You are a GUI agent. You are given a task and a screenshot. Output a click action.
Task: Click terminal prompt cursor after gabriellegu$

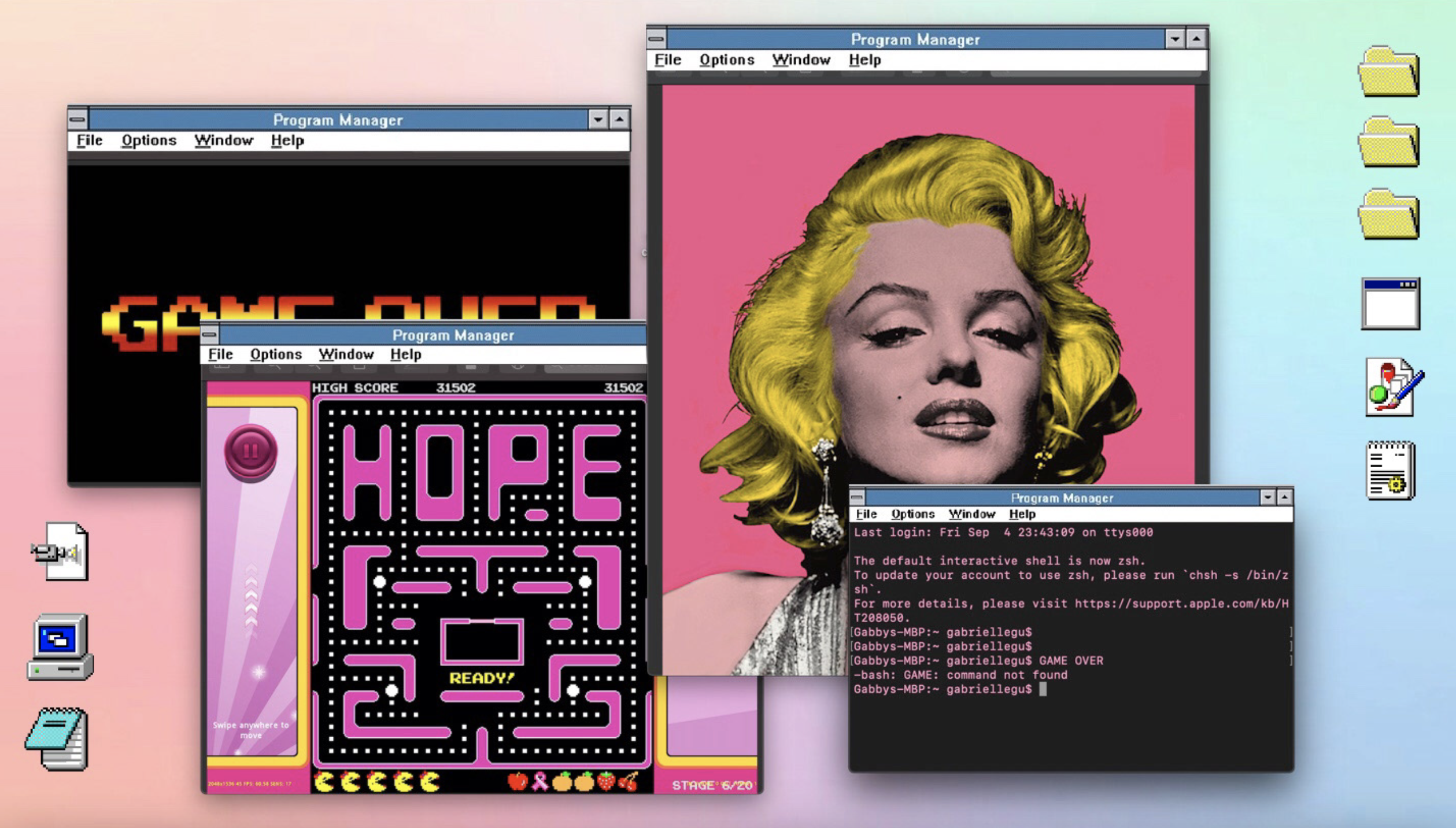1043,689
